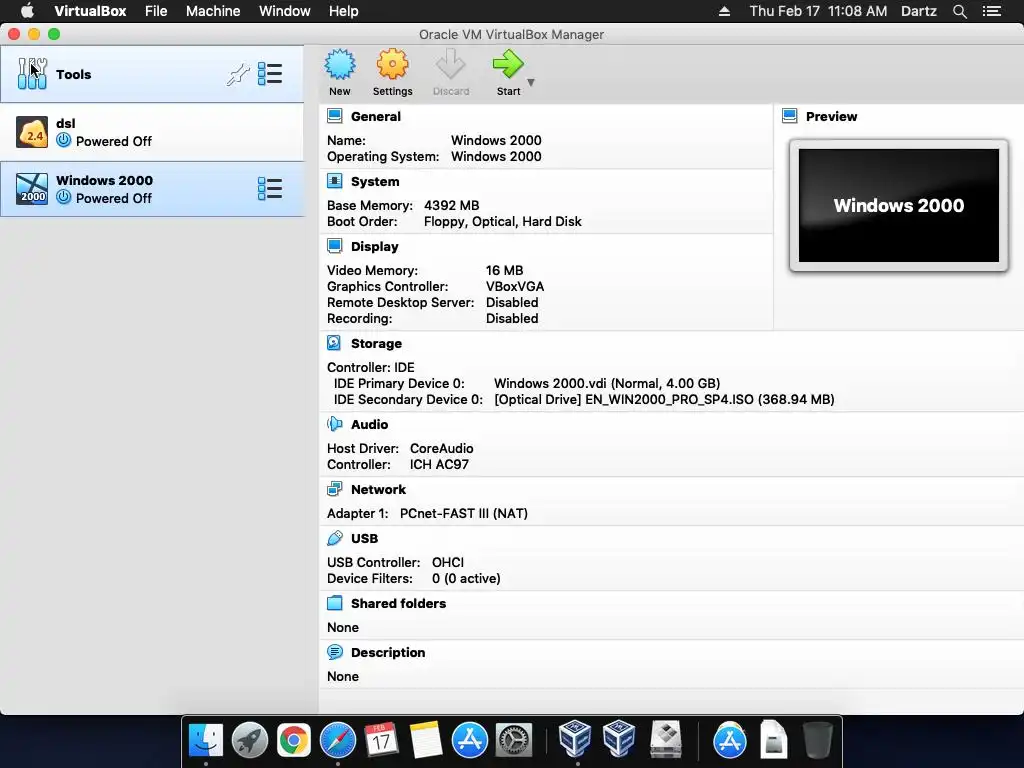Select the Windows 2000 virtual machine

152,189
